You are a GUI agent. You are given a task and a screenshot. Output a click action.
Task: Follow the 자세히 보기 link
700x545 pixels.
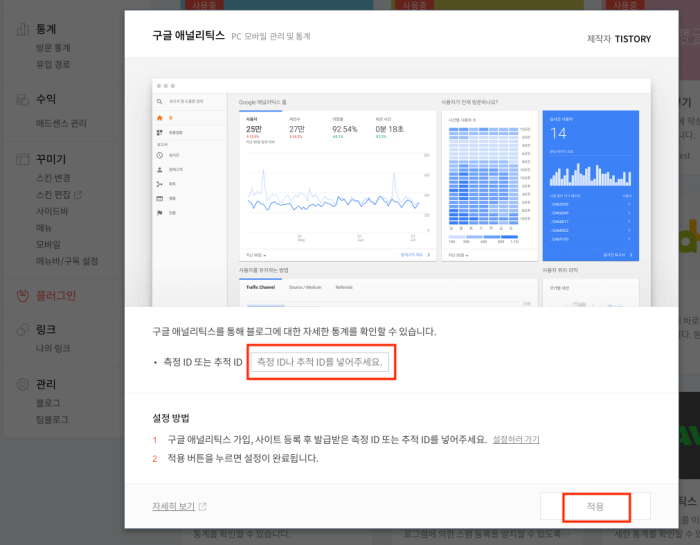[x=173, y=506]
